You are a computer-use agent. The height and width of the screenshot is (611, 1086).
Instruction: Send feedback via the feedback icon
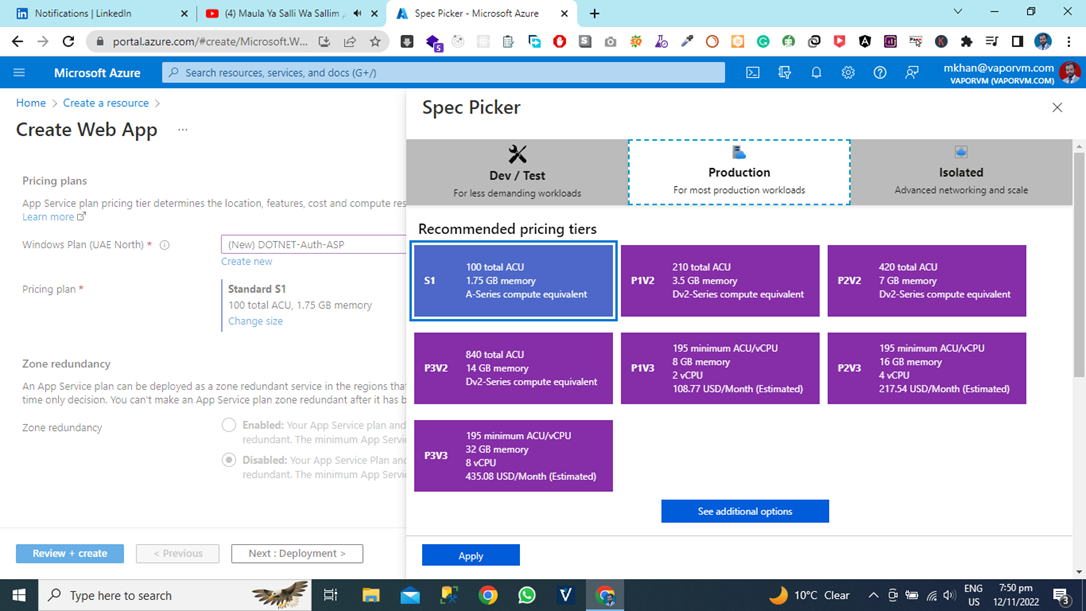pyautogui.click(x=911, y=72)
